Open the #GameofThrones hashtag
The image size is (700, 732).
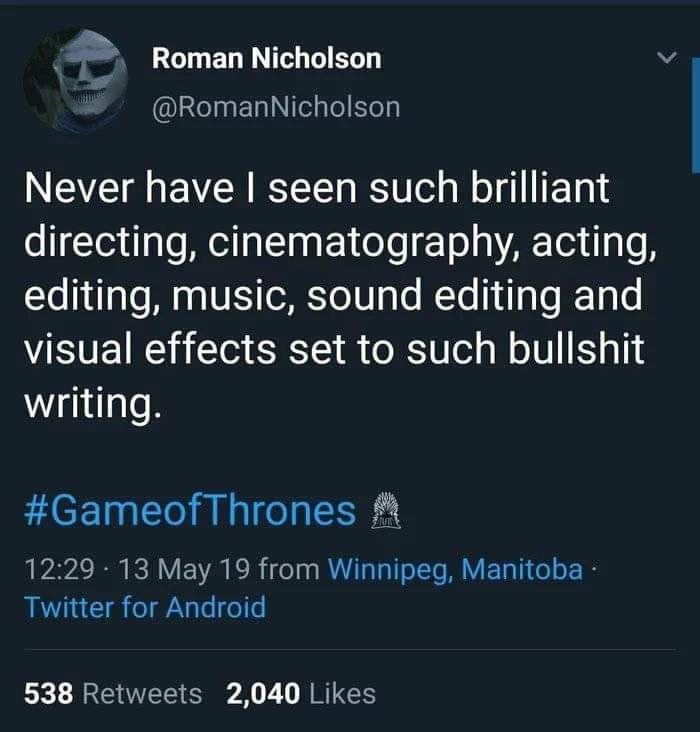click(x=189, y=511)
